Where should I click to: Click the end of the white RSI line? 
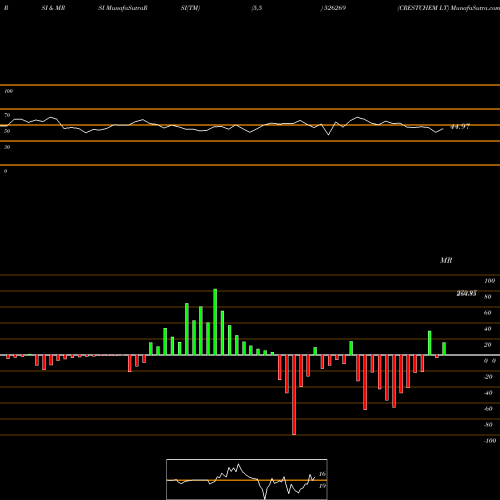[x=443, y=129]
